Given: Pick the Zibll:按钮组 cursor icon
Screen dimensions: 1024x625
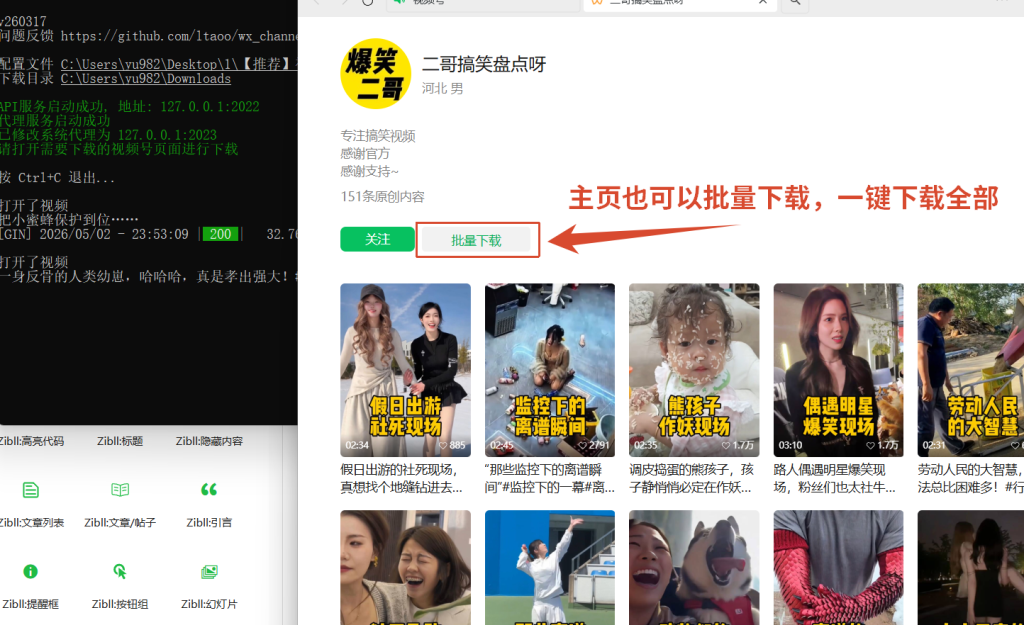Looking at the screenshot, I should point(120,571).
